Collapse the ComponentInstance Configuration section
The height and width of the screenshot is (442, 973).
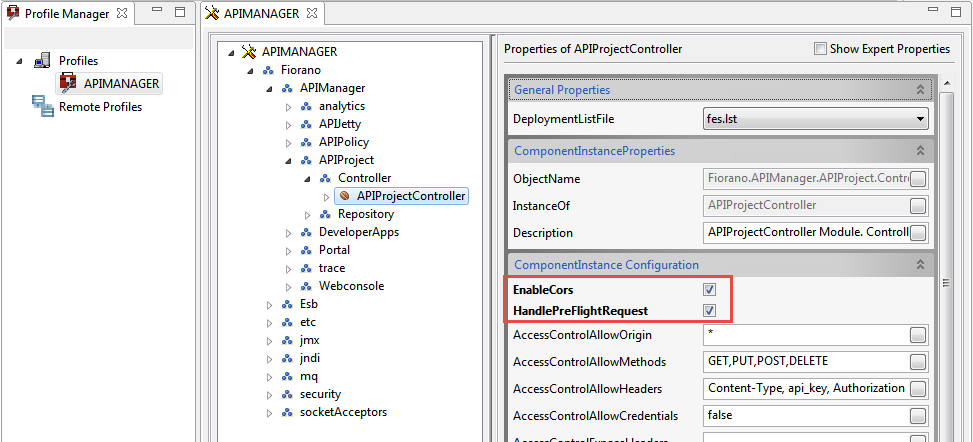pyautogui.click(x=920, y=264)
